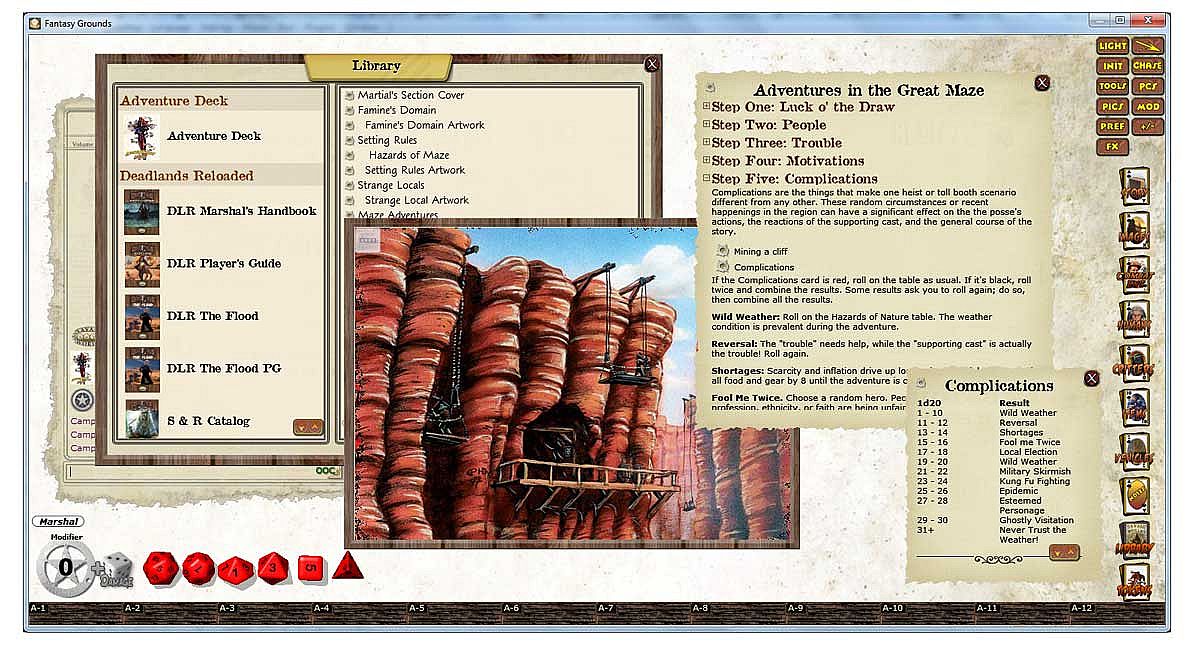Open the Humans card in the sidebar

point(1134,321)
